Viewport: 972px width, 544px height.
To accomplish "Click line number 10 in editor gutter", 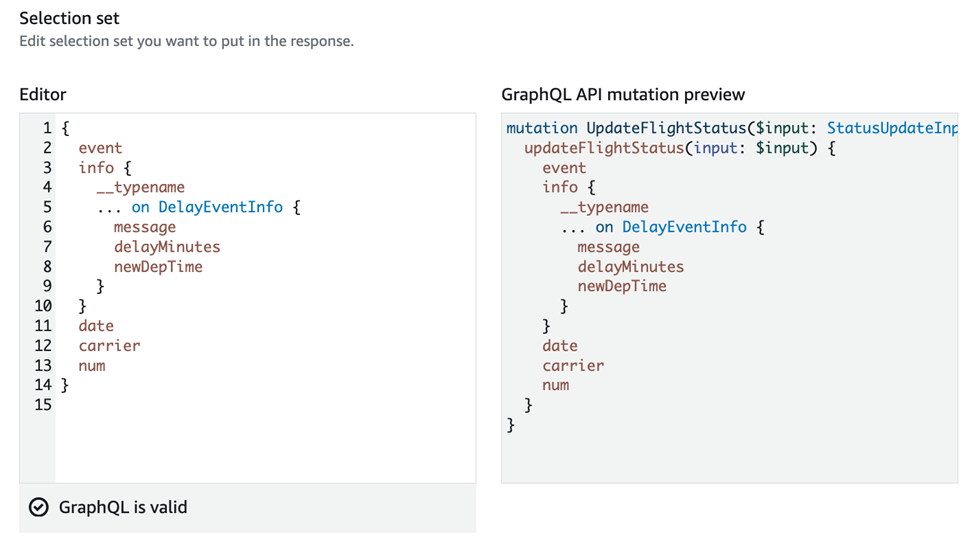I will coord(42,306).
